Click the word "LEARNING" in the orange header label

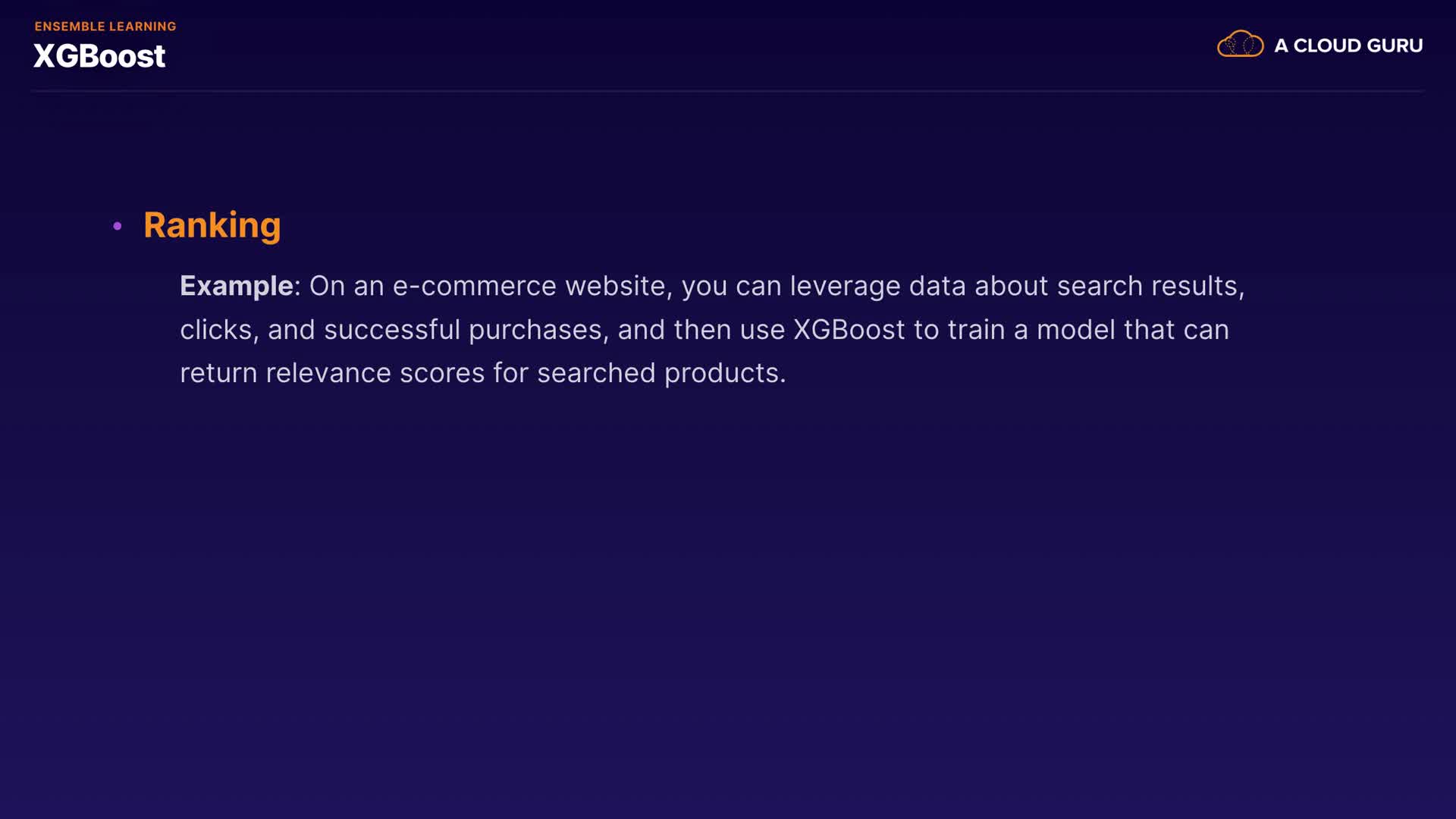[143, 27]
